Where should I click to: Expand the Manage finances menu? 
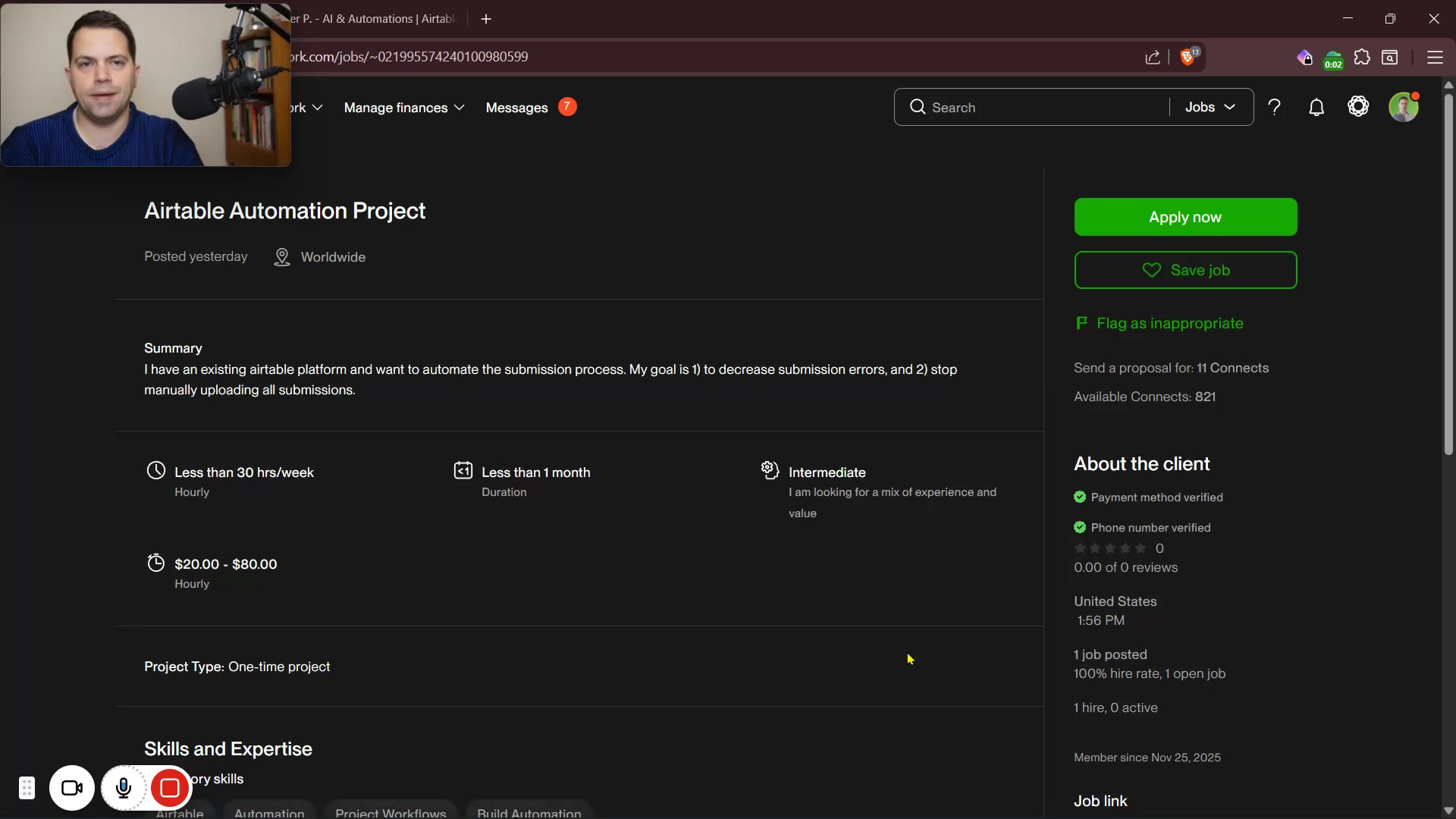[x=404, y=108]
